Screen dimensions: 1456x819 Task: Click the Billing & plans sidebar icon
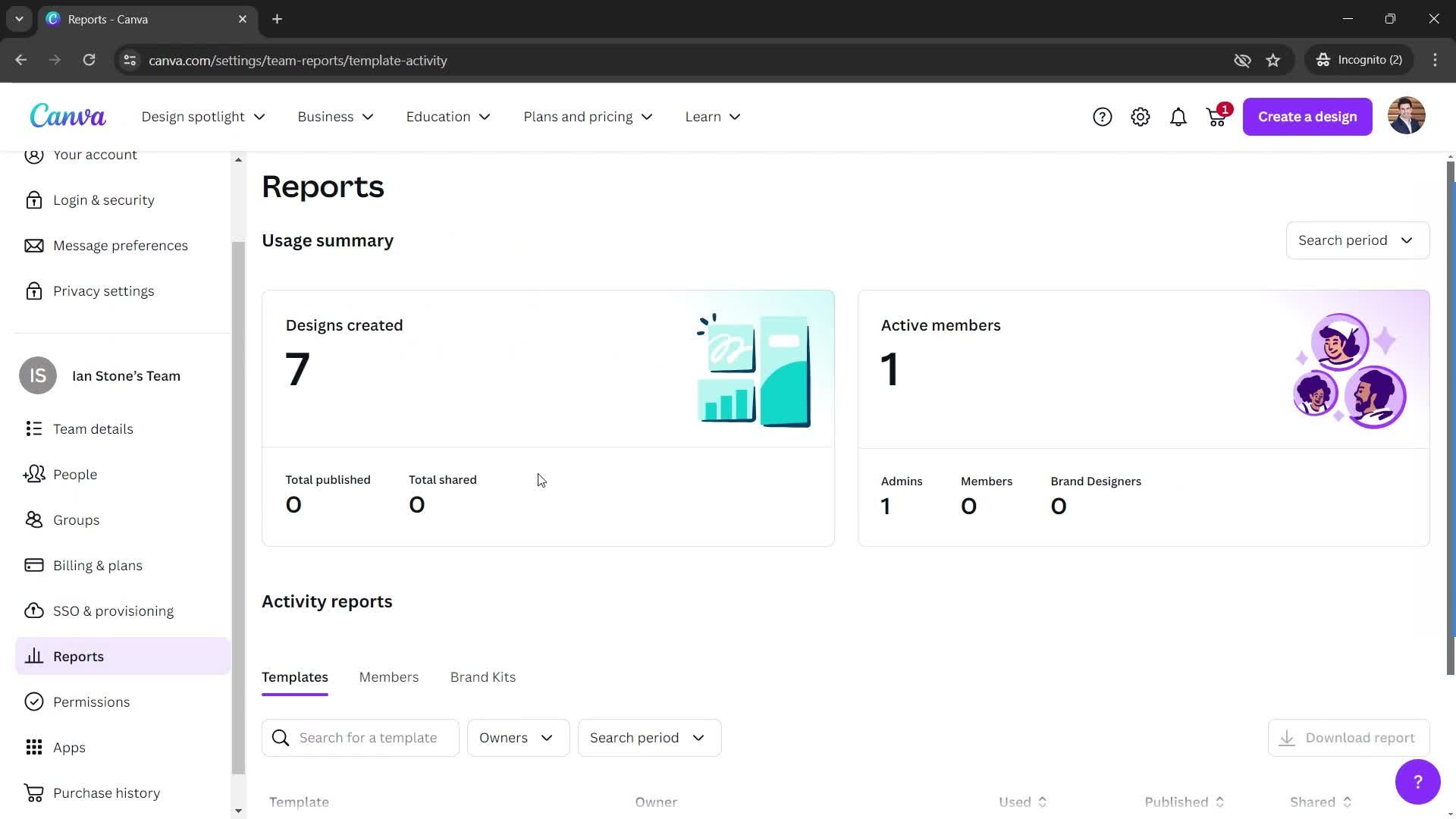click(x=33, y=565)
